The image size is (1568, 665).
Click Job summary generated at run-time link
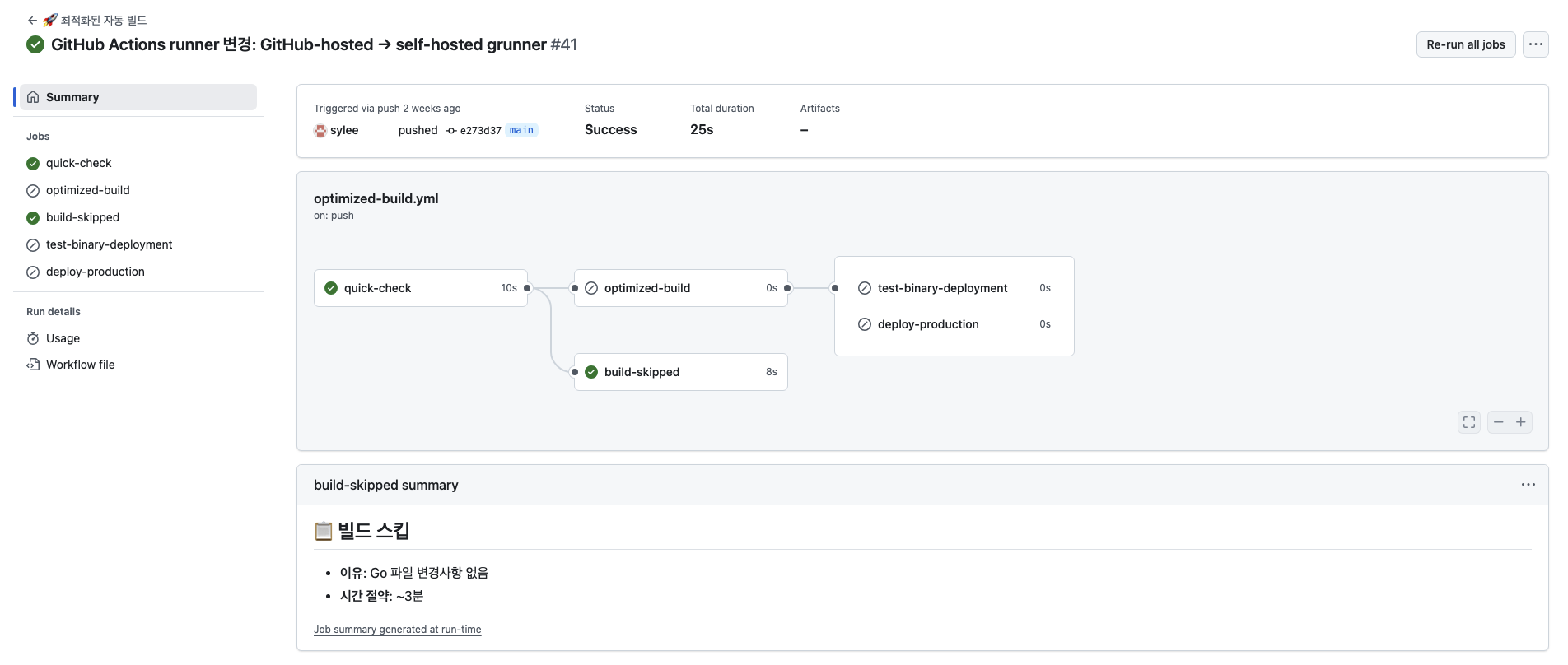[398, 630]
